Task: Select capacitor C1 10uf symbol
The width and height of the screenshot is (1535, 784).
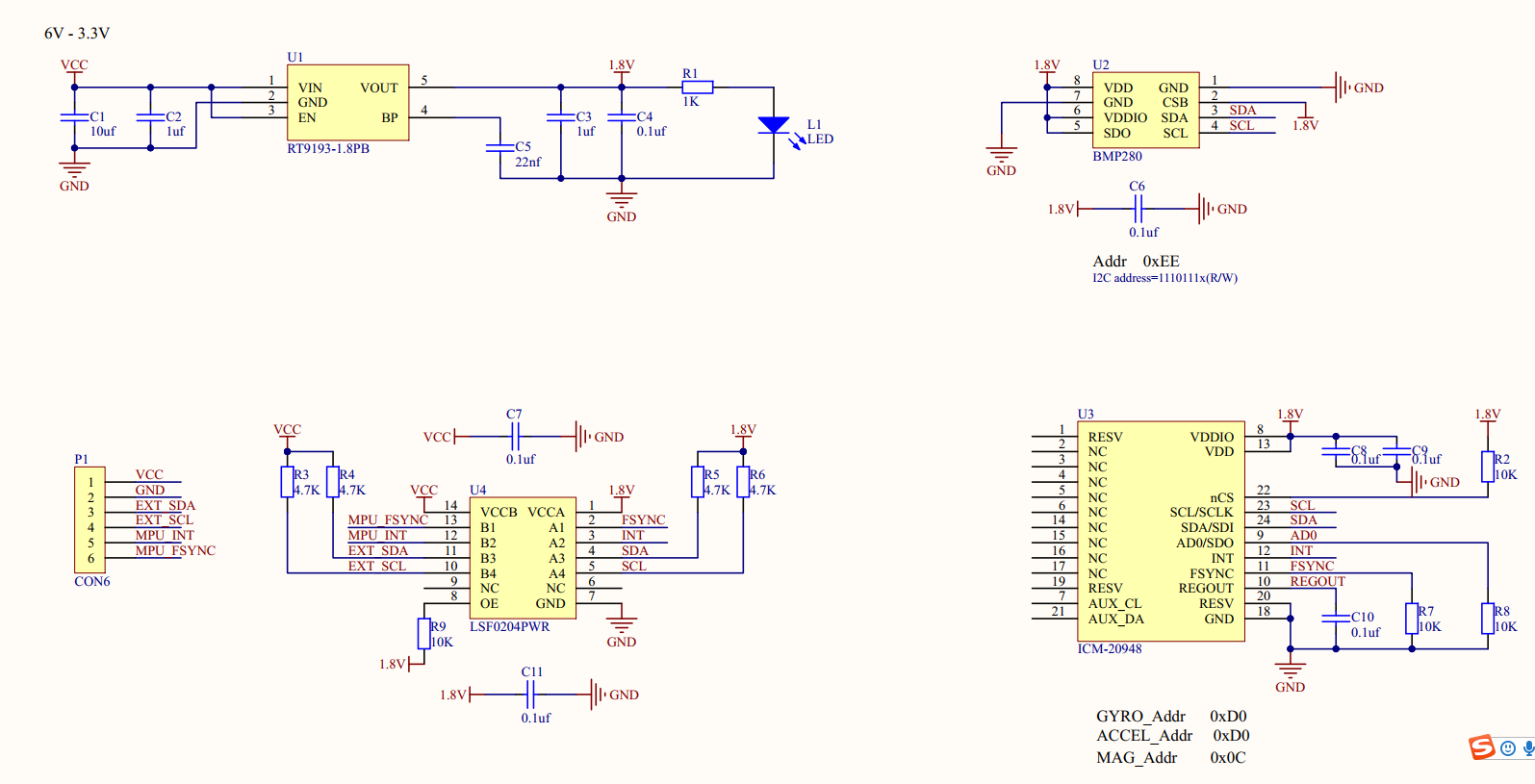Action: click(x=74, y=117)
